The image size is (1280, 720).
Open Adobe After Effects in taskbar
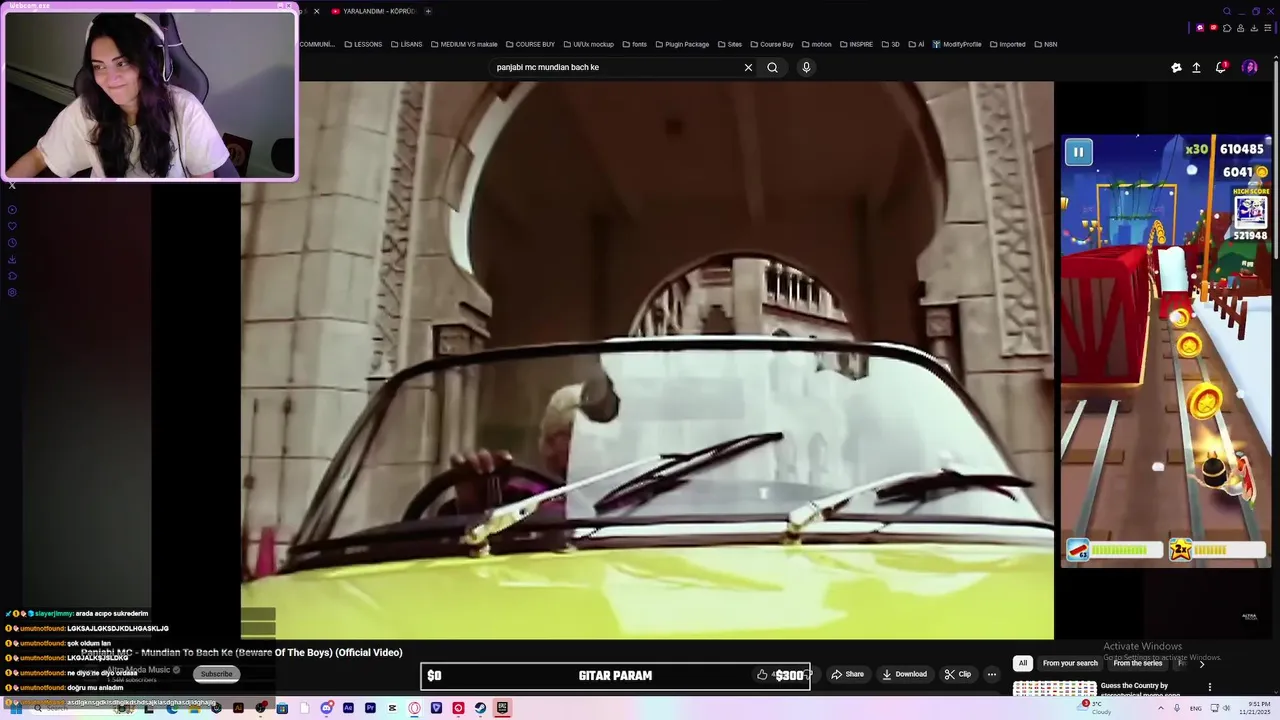point(348,708)
